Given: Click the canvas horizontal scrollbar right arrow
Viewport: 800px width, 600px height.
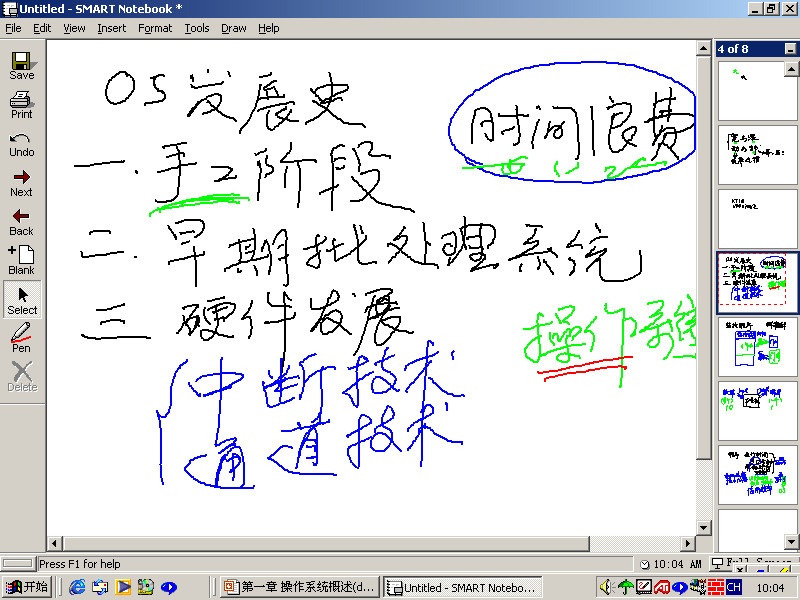Looking at the screenshot, I should [688, 543].
